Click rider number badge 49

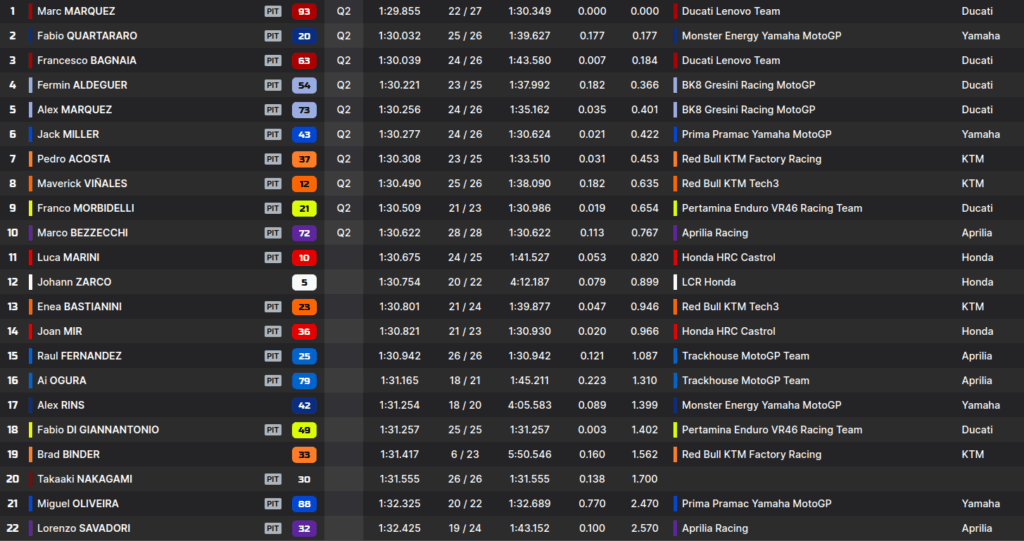(304, 430)
